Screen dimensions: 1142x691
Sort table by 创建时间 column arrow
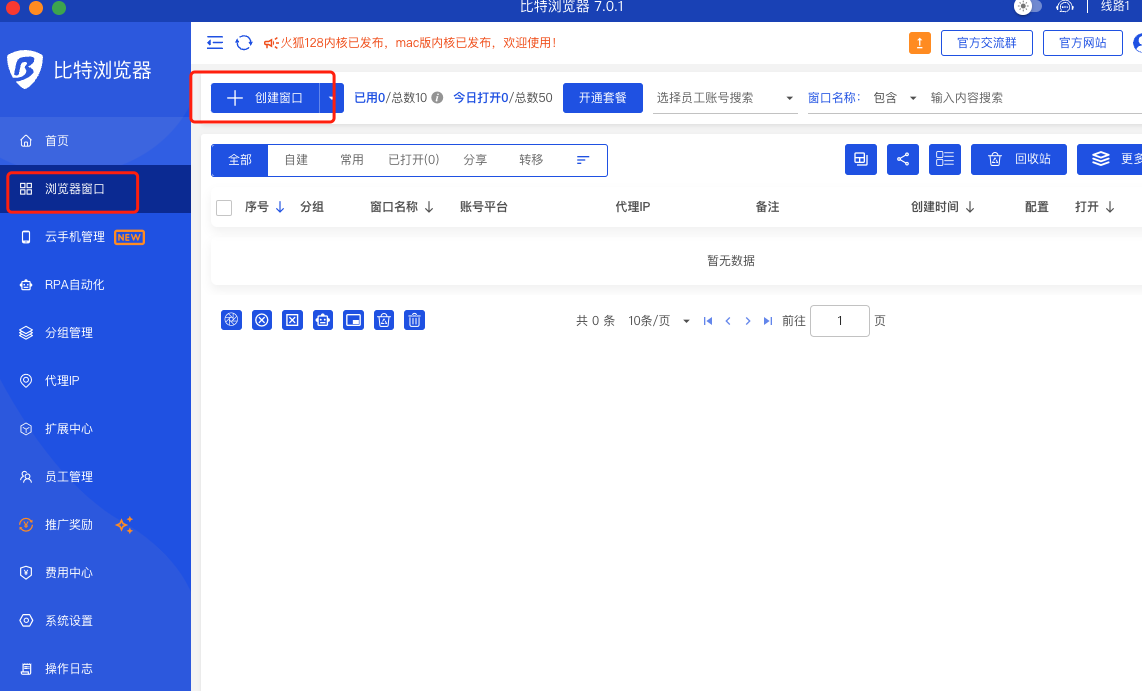[970, 207]
